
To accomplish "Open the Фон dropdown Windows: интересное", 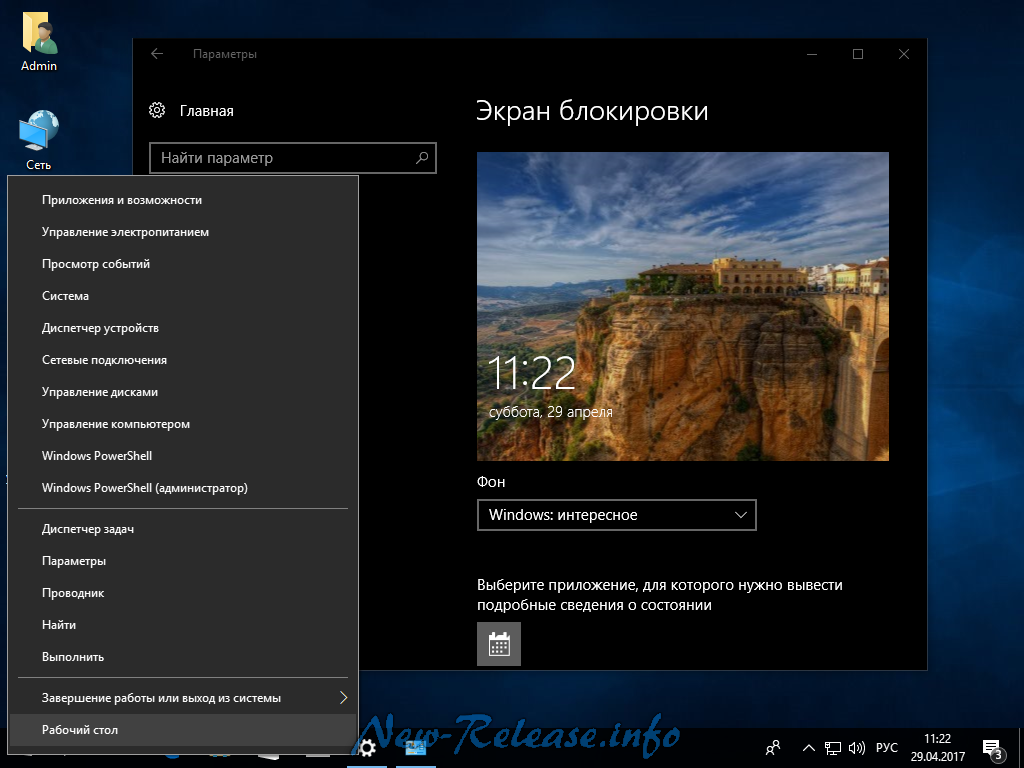I will tap(616, 515).
